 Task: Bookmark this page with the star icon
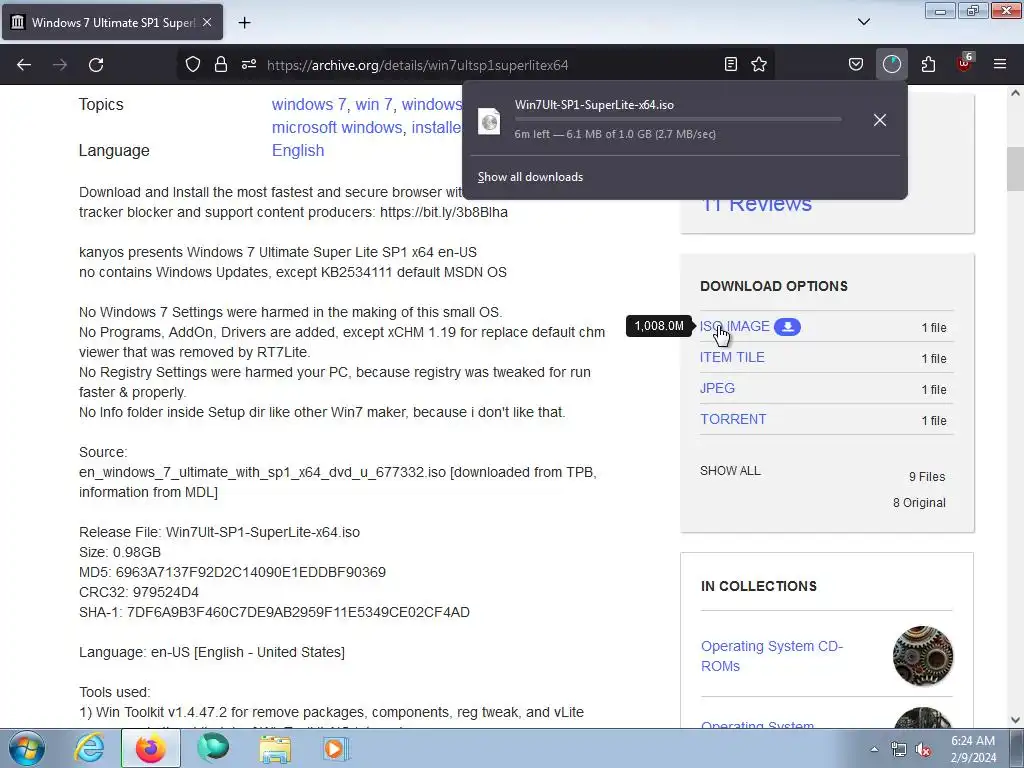759,64
